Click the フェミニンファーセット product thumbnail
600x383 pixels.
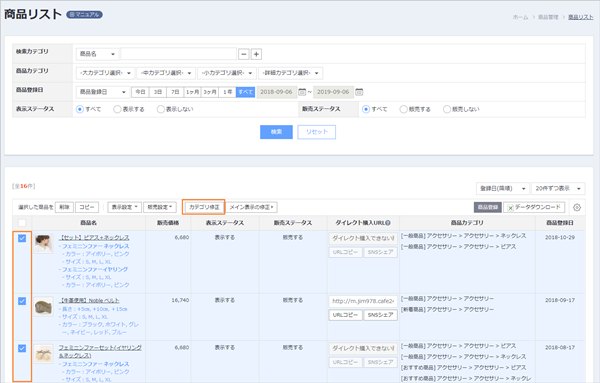click(x=43, y=354)
